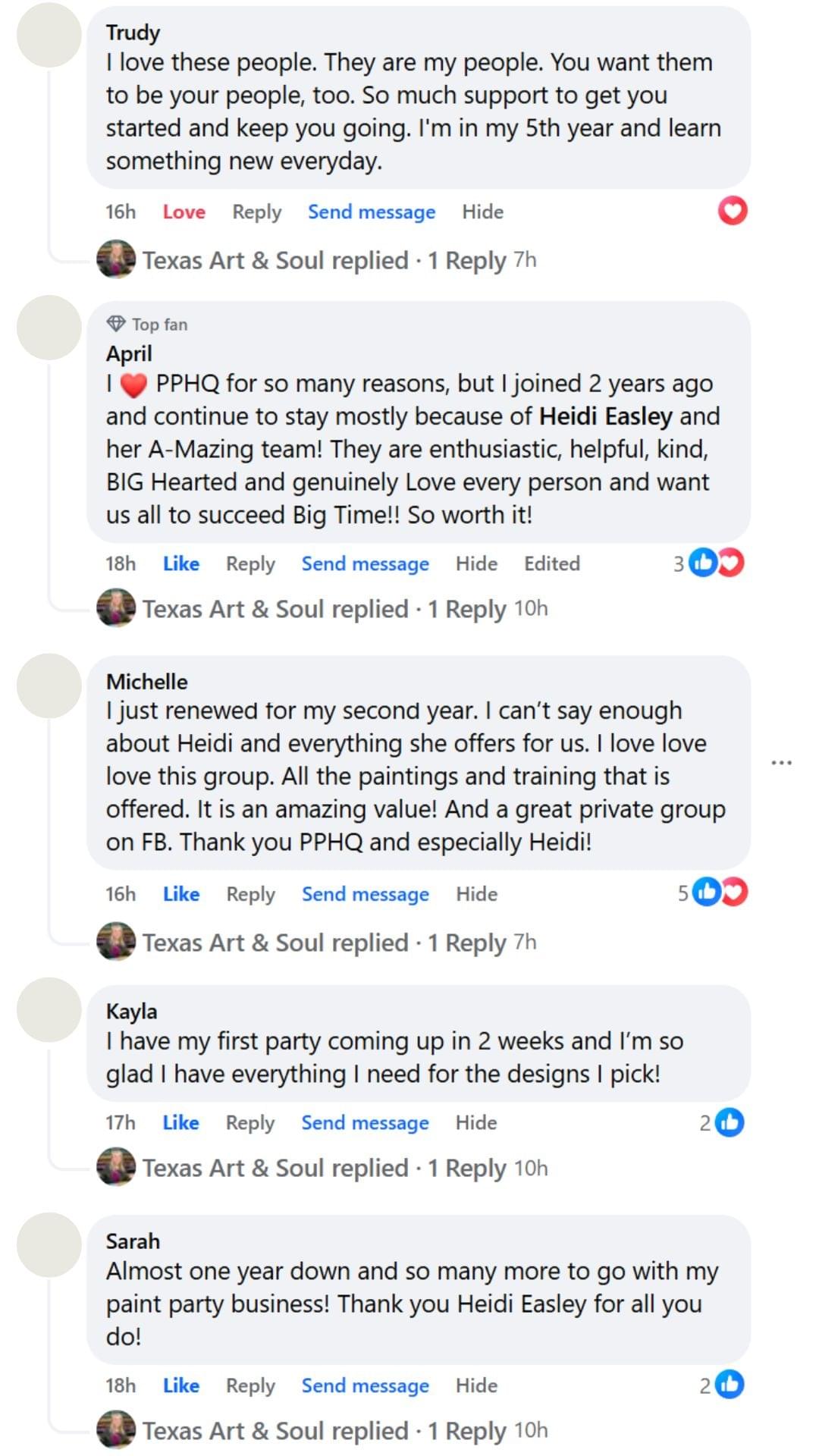
Task: Click the heart reaction on Trudy's comment
Action: pos(732,211)
